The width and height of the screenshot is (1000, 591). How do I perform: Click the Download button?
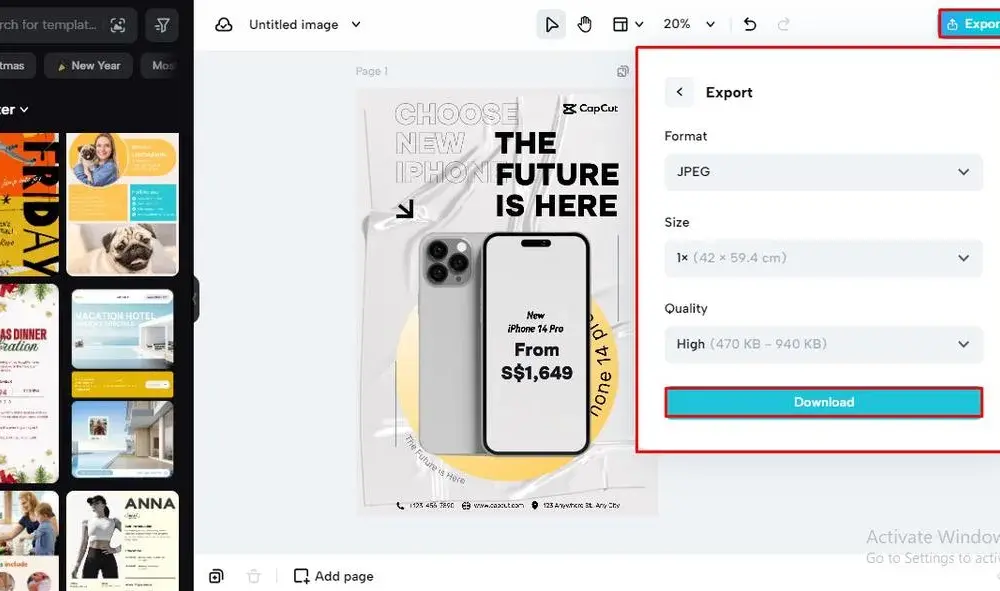823,402
